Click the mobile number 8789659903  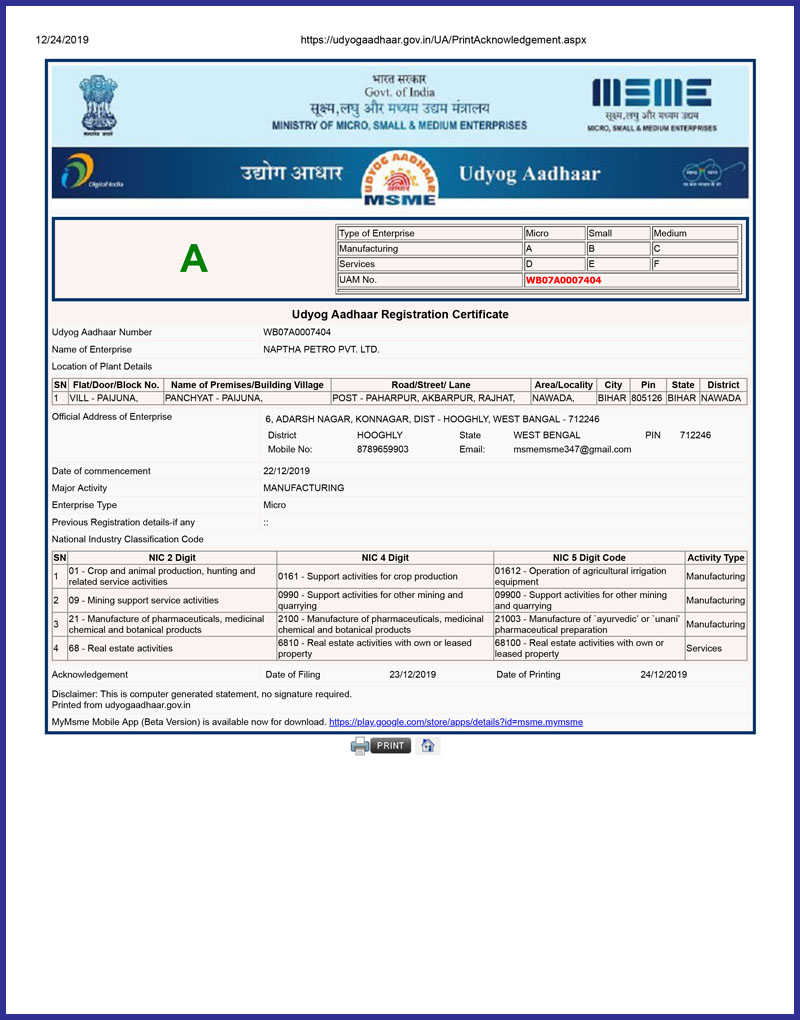coord(383,450)
